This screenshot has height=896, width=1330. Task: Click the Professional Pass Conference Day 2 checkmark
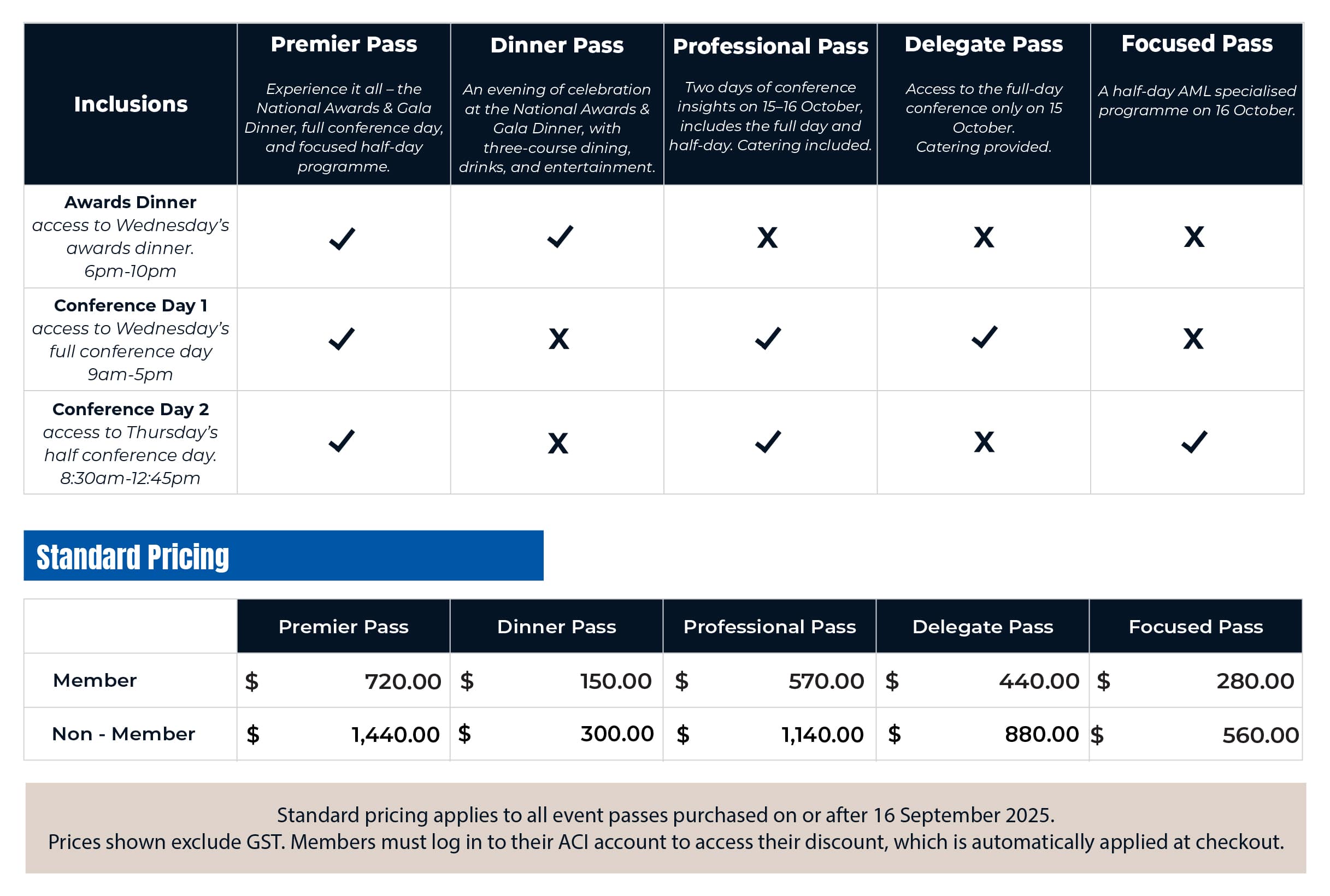pos(768,441)
